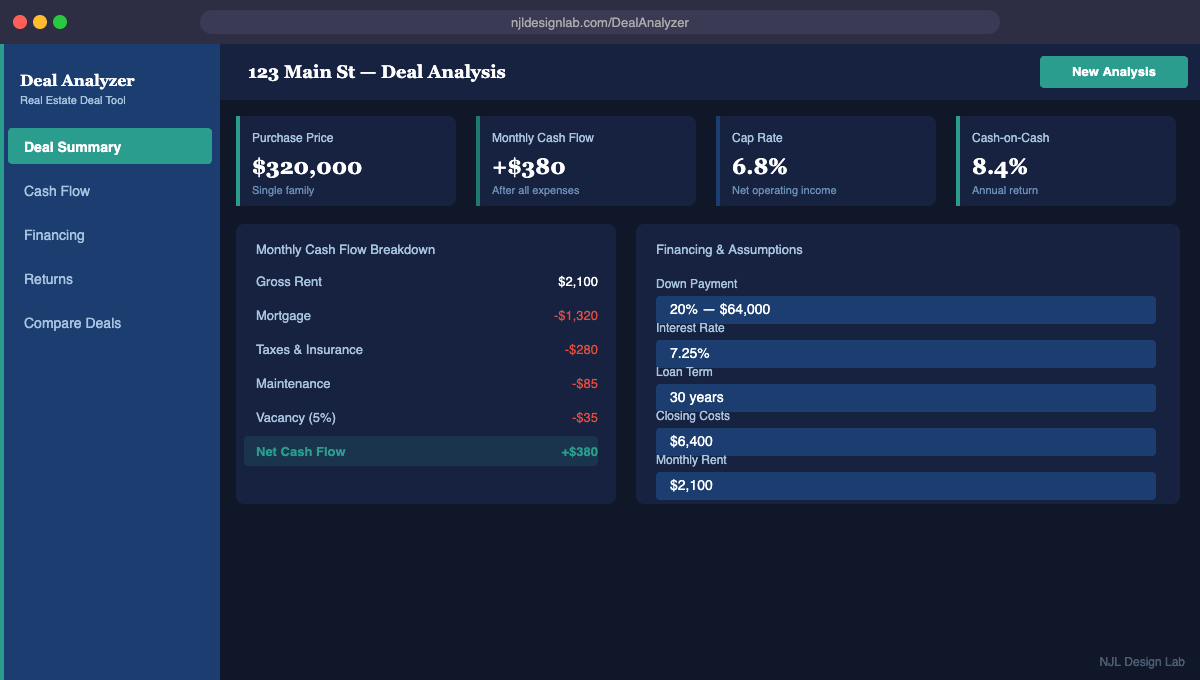
Task: Focus the Closing Costs input
Action: (906, 442)
